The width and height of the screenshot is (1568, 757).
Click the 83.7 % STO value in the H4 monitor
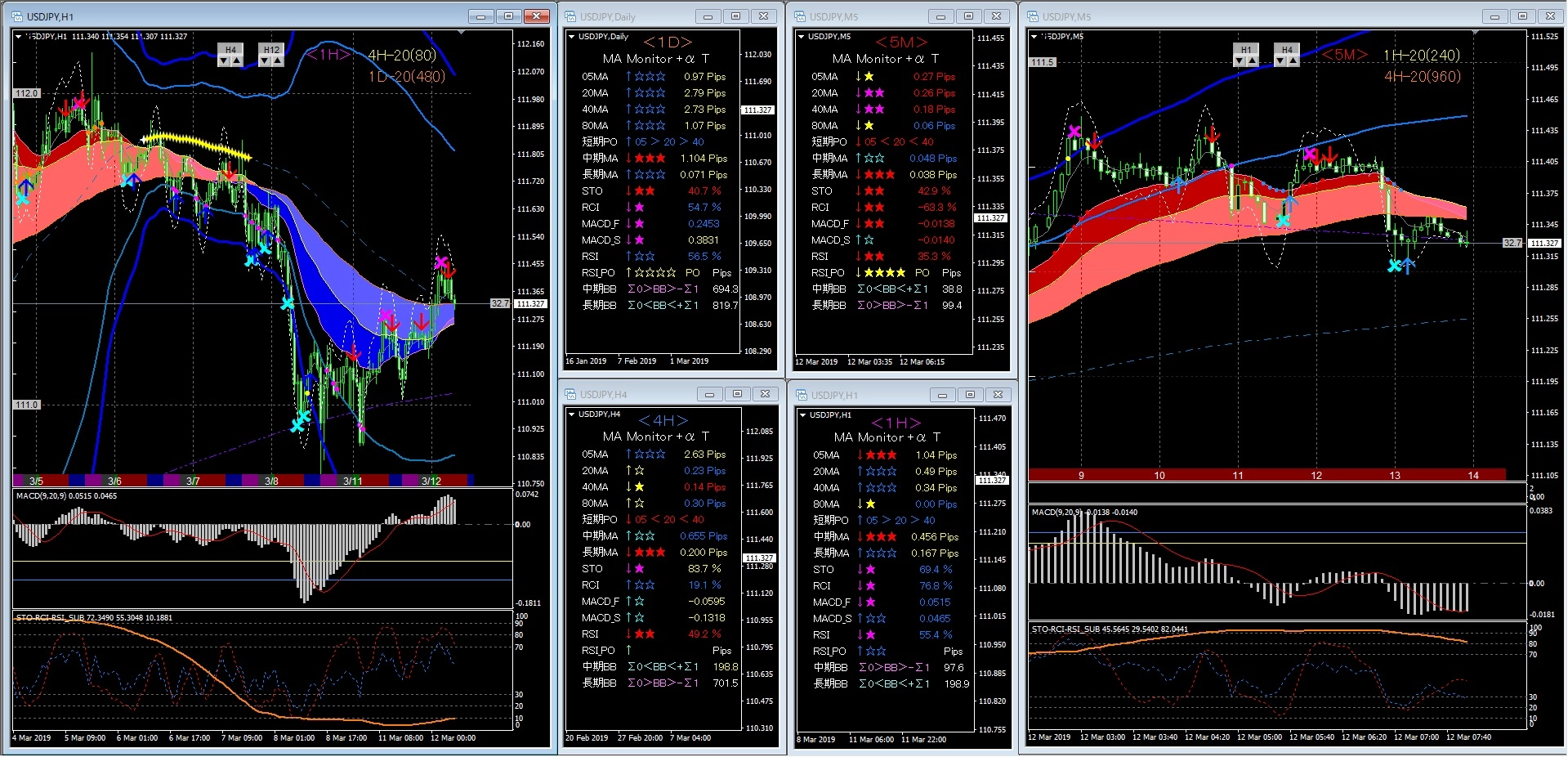(704, 569)
